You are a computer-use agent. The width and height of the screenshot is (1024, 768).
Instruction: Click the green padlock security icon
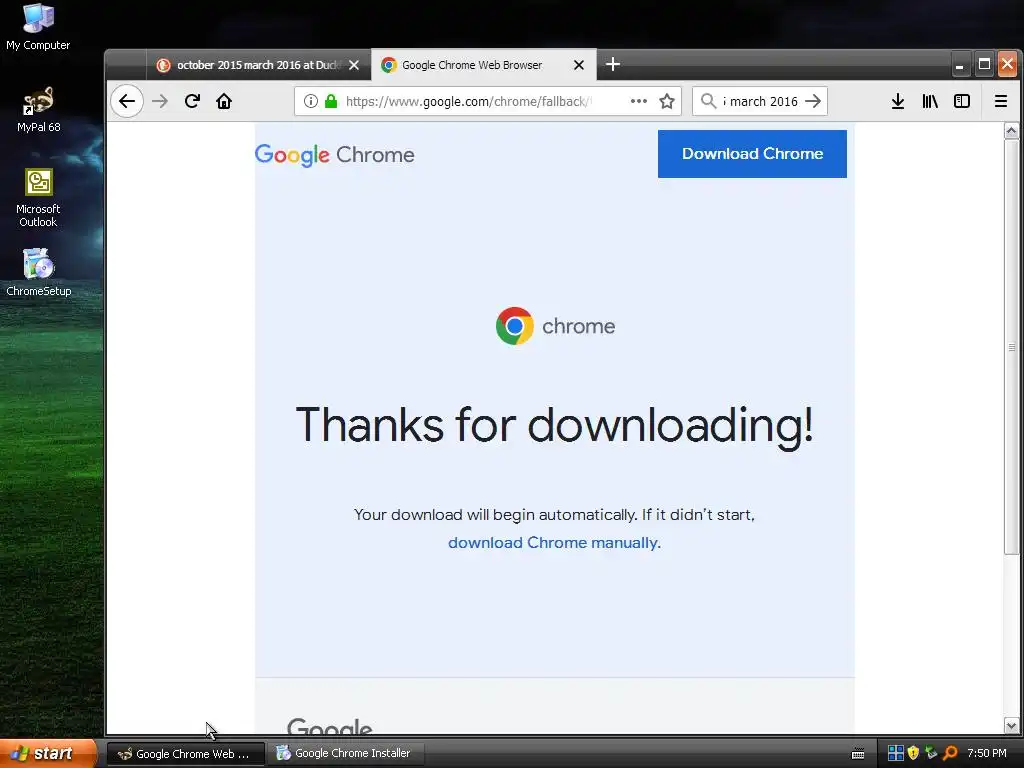coord(331,101)
